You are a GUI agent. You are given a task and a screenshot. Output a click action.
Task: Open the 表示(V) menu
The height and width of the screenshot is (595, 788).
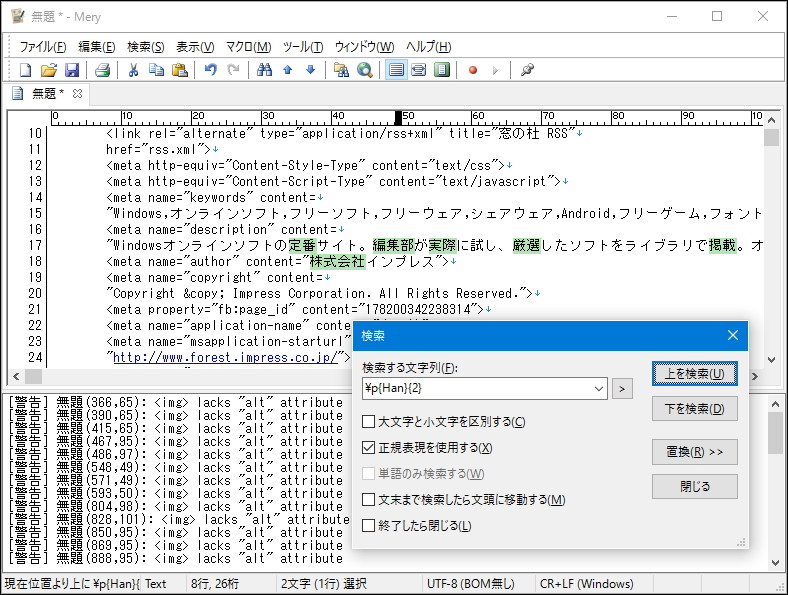click(195, 47)
